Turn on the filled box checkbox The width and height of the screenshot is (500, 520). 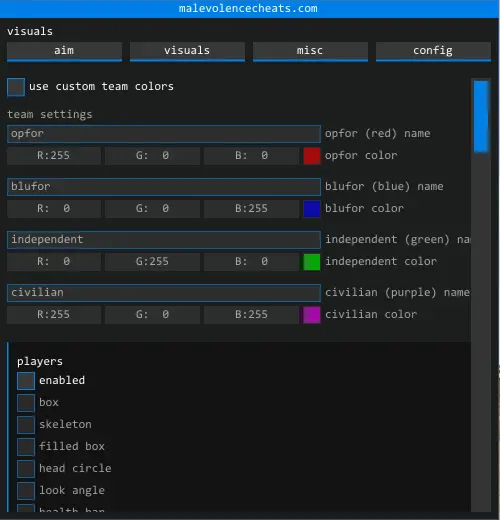pos(26,447)
